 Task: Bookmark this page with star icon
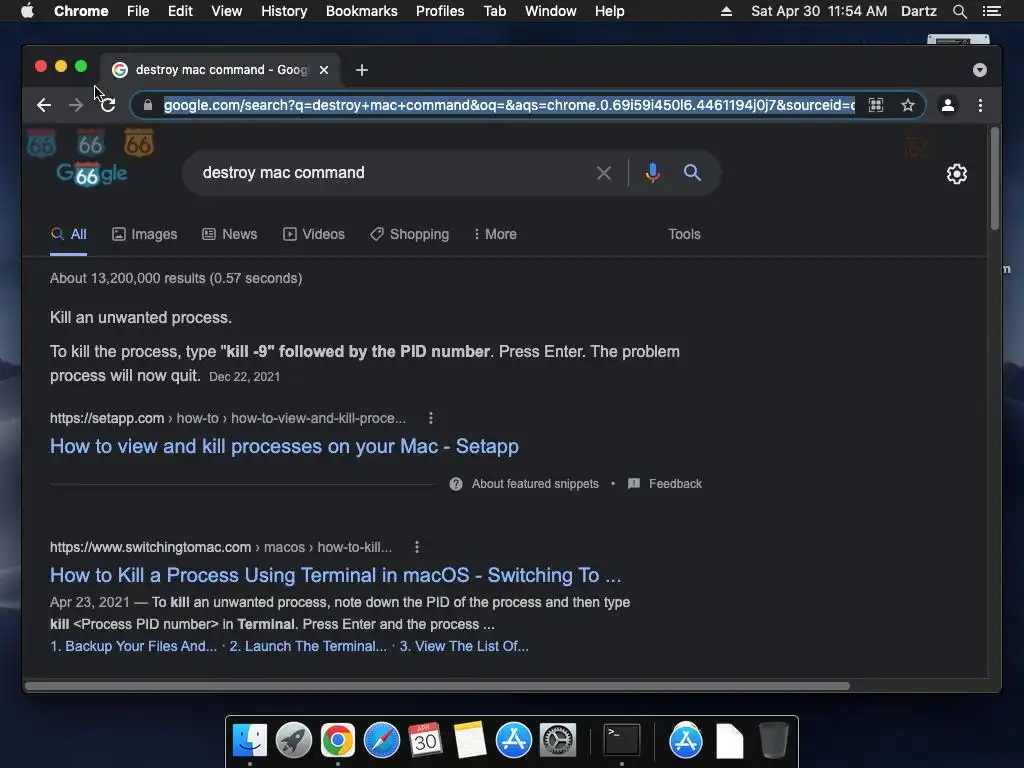908,105
